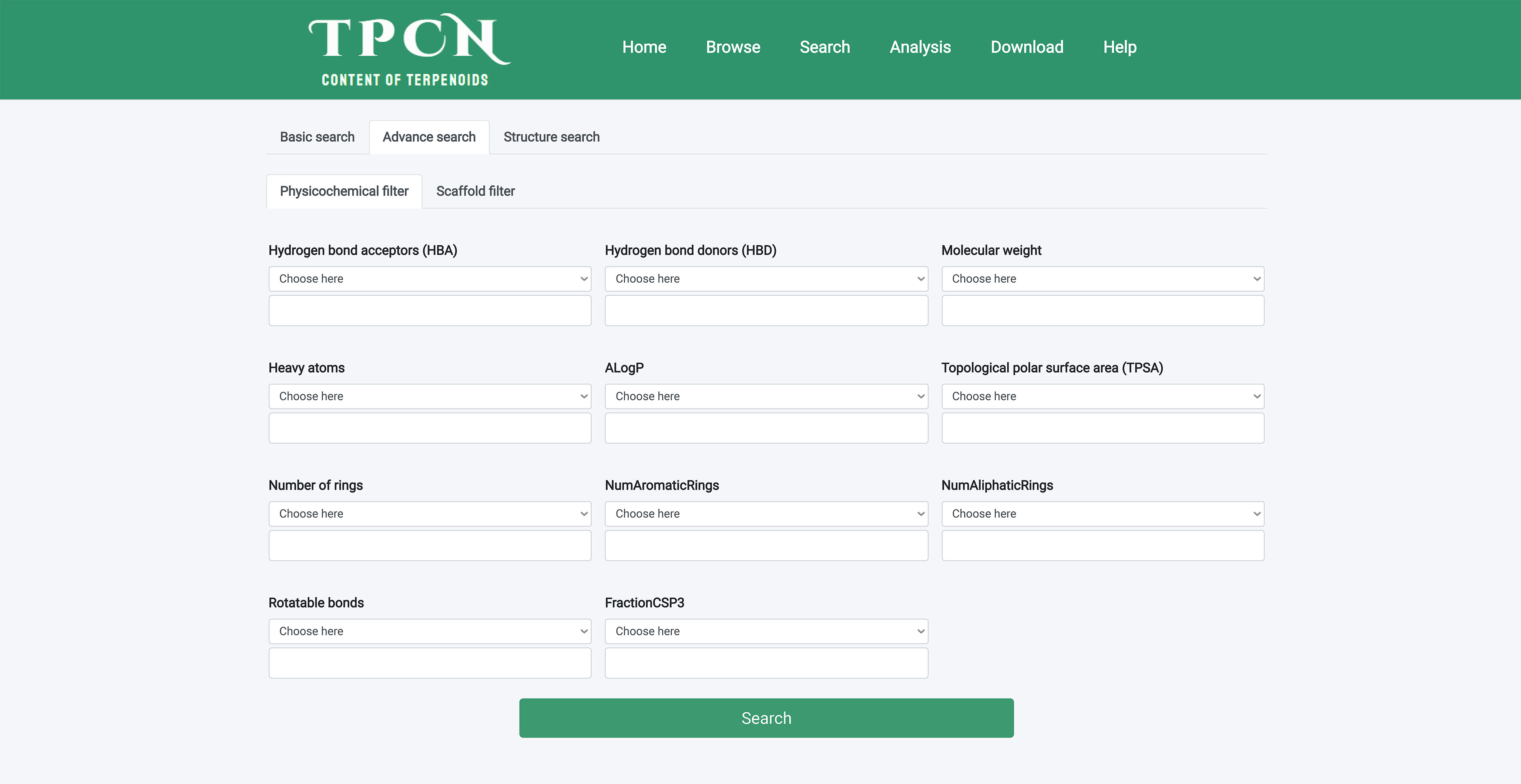Focus the FractionCSP3 value input field
The width and height of the screenshot is (1521, 784).
[x=766, y=663]
